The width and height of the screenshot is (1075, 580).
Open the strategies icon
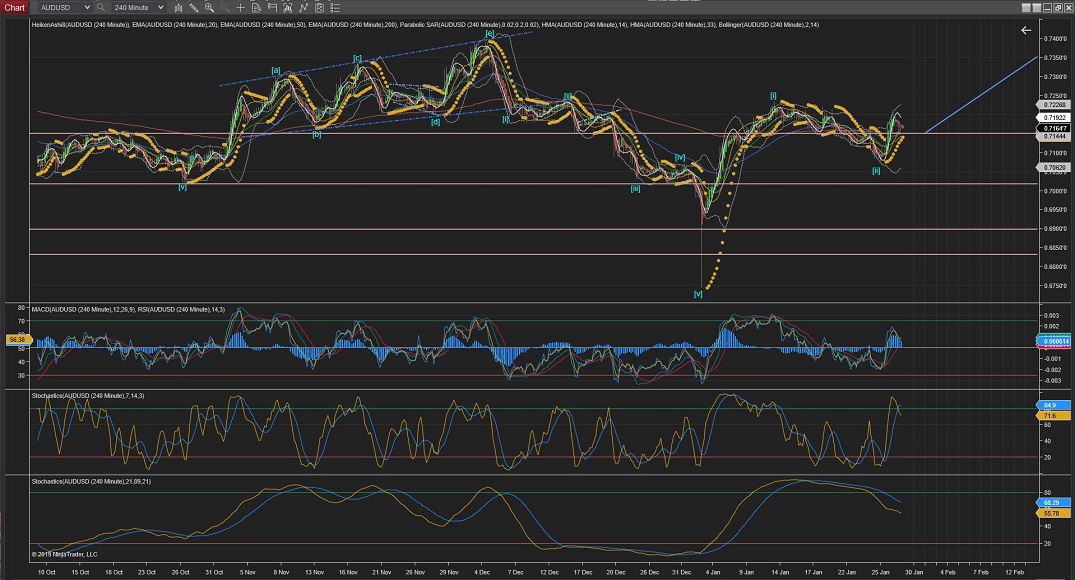coord(319,8)
